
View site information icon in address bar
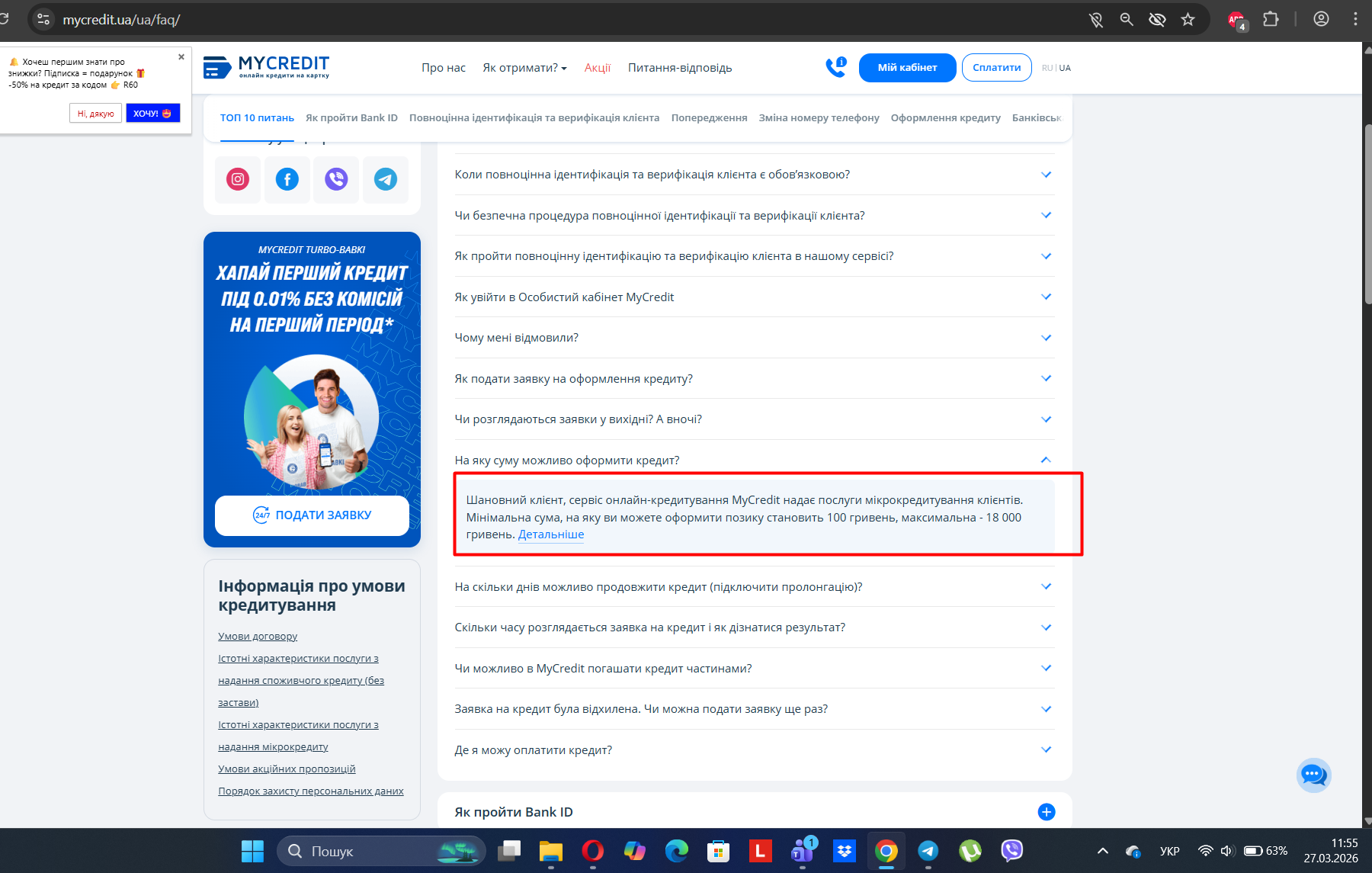point(43,20)
